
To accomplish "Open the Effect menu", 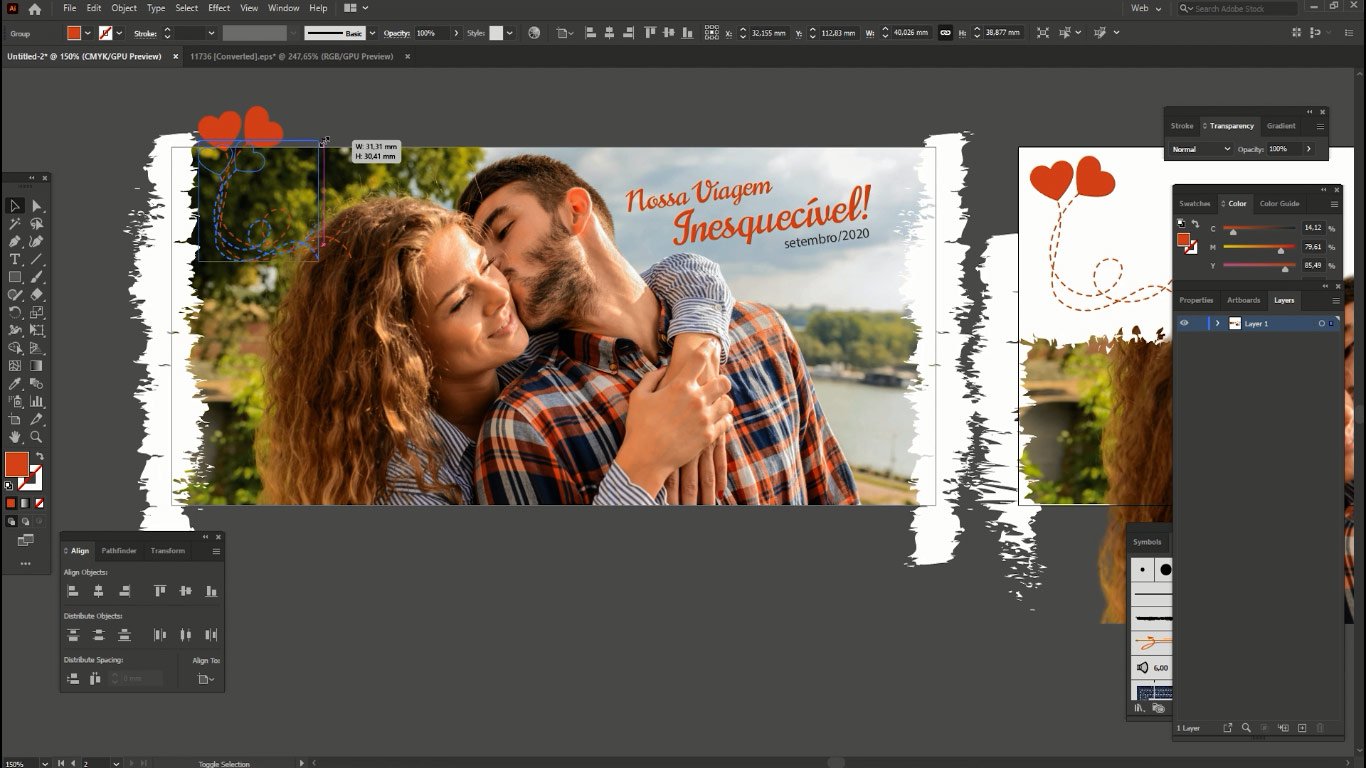I will (219, 8).
